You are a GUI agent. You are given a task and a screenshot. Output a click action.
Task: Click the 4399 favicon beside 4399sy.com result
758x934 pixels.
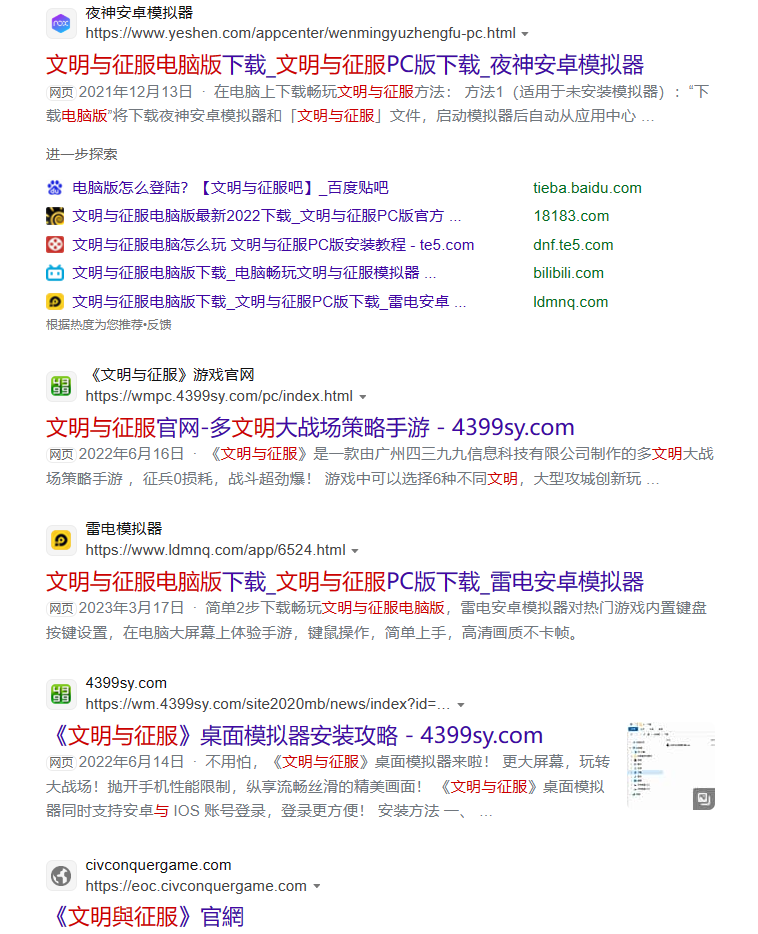(x=61, y=694)
